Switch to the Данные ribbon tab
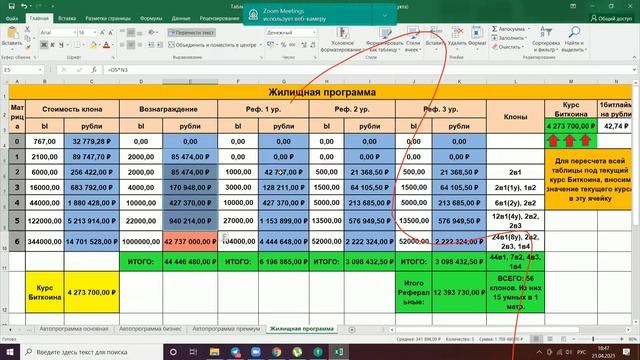 tap(181, 18)
